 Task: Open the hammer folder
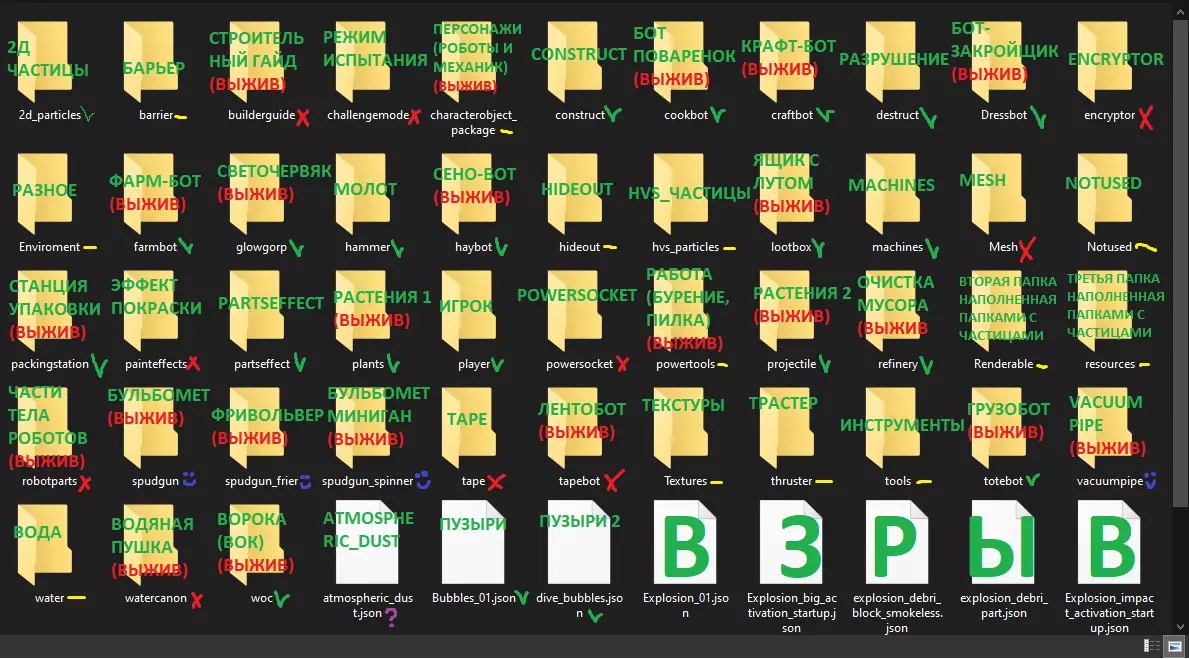tap(365, 194)
